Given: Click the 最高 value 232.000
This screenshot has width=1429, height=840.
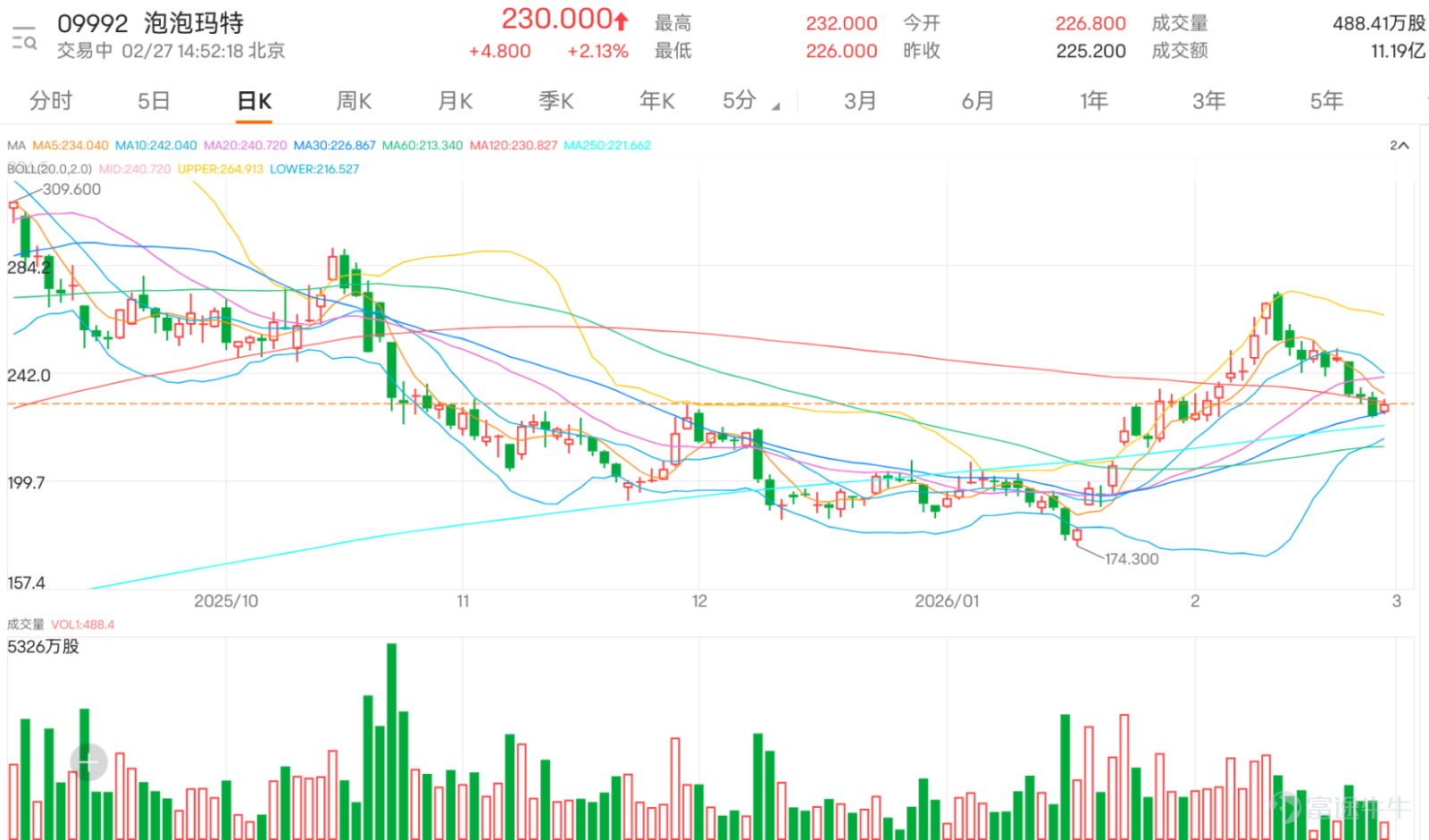Looking at the screenshot, I should click(841, 23).
